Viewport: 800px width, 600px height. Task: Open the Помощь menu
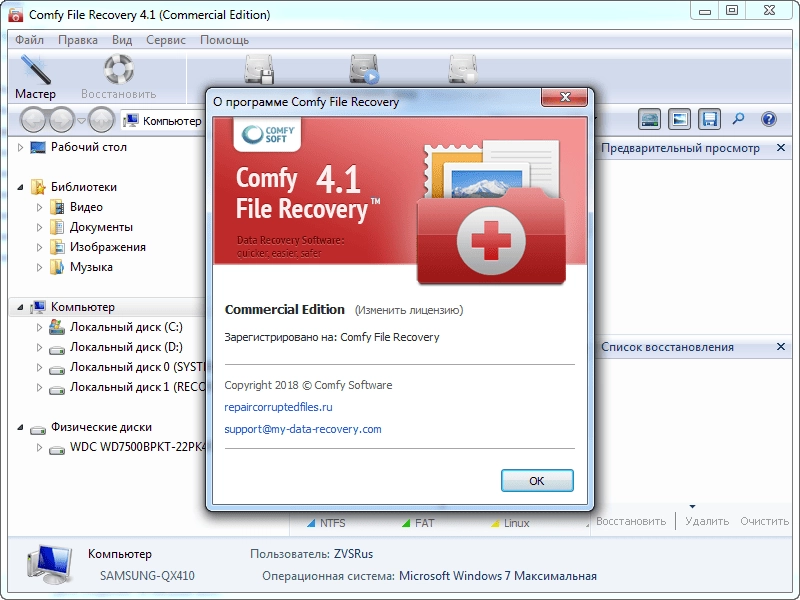(x=224, y=40)
